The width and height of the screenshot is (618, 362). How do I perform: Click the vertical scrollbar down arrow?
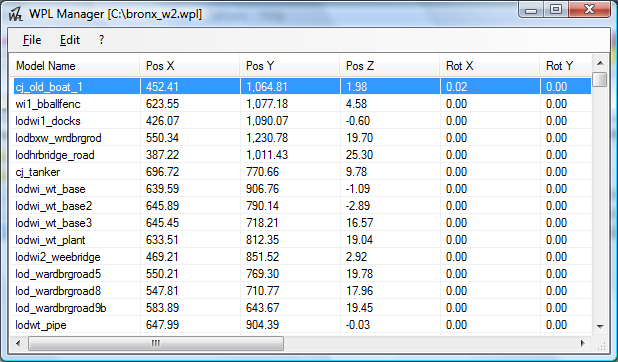(x=600, y=327)
